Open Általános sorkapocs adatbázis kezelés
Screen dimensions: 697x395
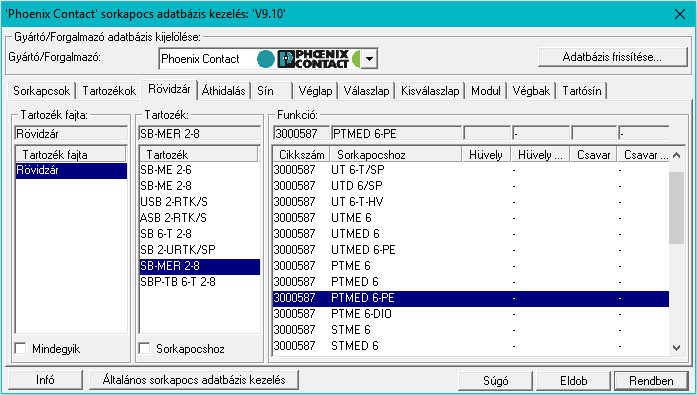click(x=194, y=380)
